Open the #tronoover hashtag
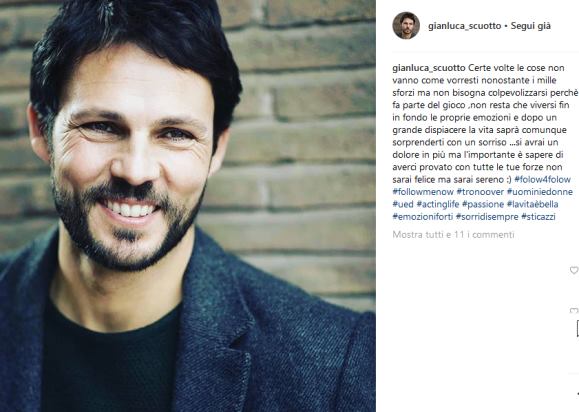579x412 pixels. 480,192
